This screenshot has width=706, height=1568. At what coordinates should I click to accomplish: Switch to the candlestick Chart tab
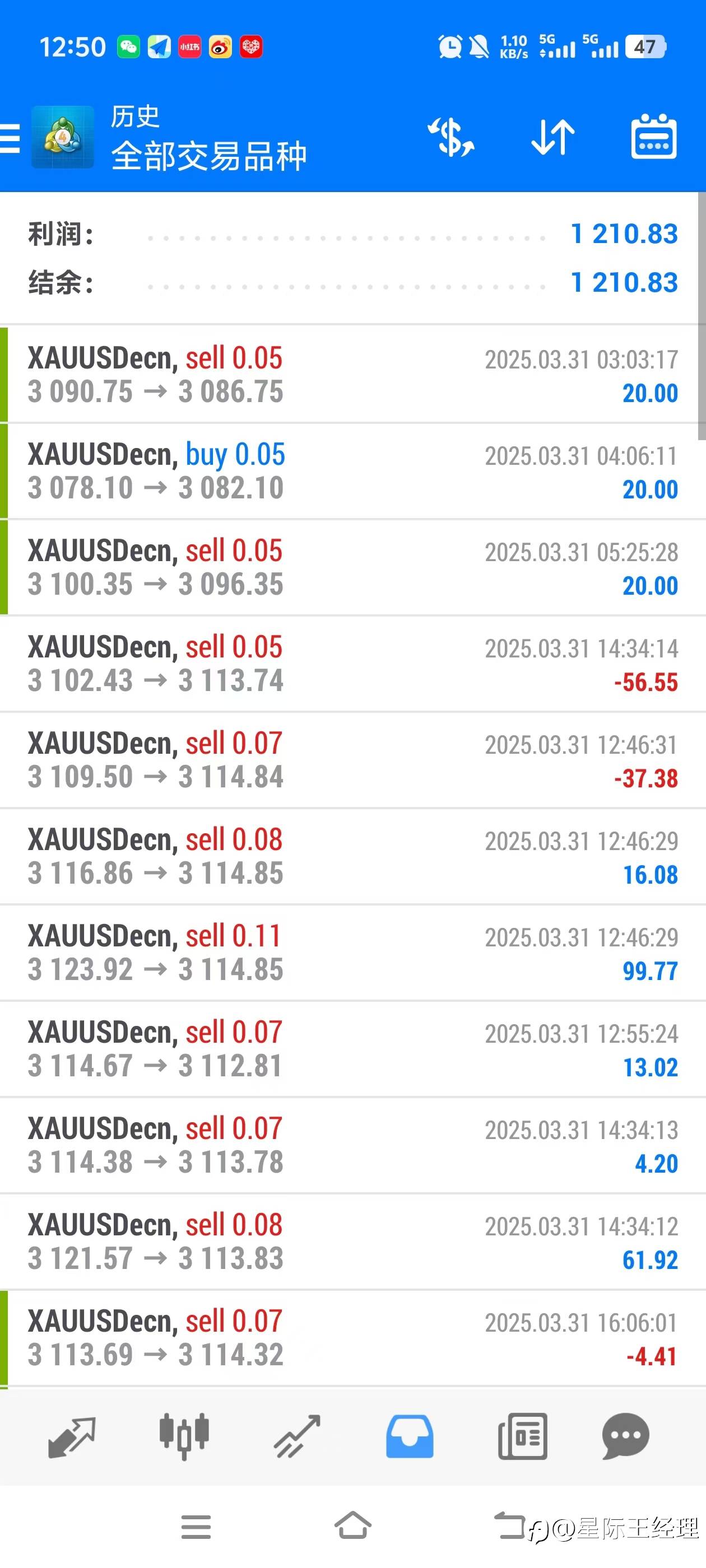click(184, 1437)
